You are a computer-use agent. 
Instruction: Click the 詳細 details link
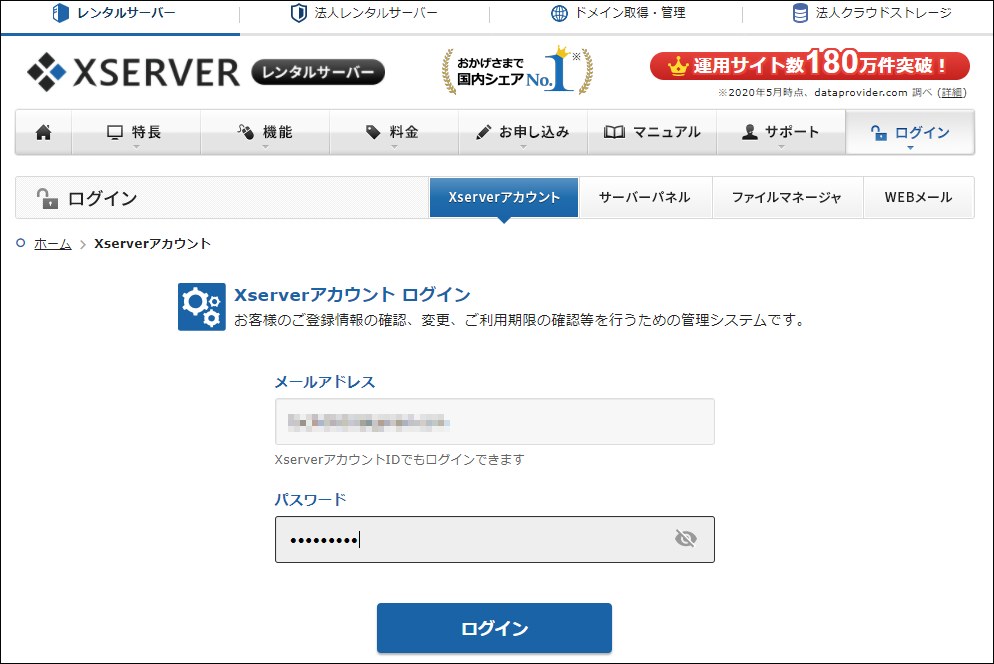pyautogui.click(x=952, y=93)
